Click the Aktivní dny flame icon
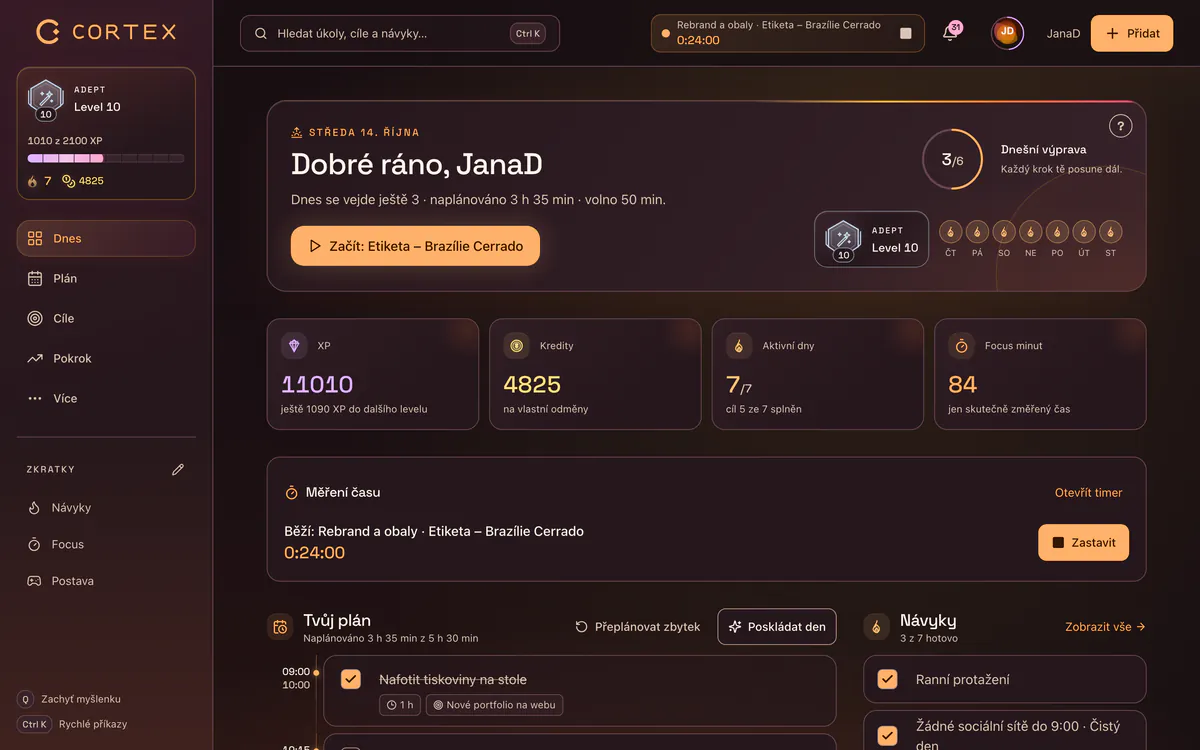Image resolution: width=1200 pixels, height=750 pixels. point(739,346)
